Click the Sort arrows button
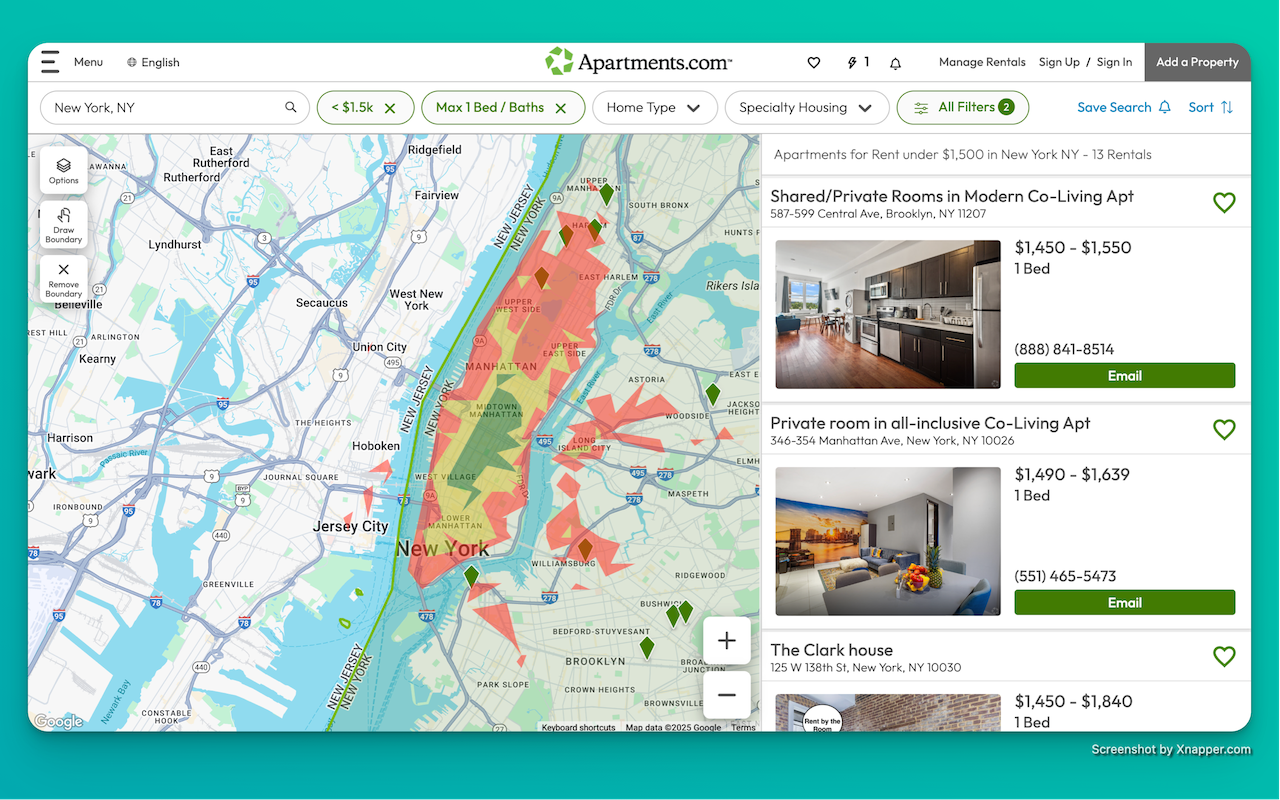Viewport: 1280px width, 800px height. (x=1211, y=107)
